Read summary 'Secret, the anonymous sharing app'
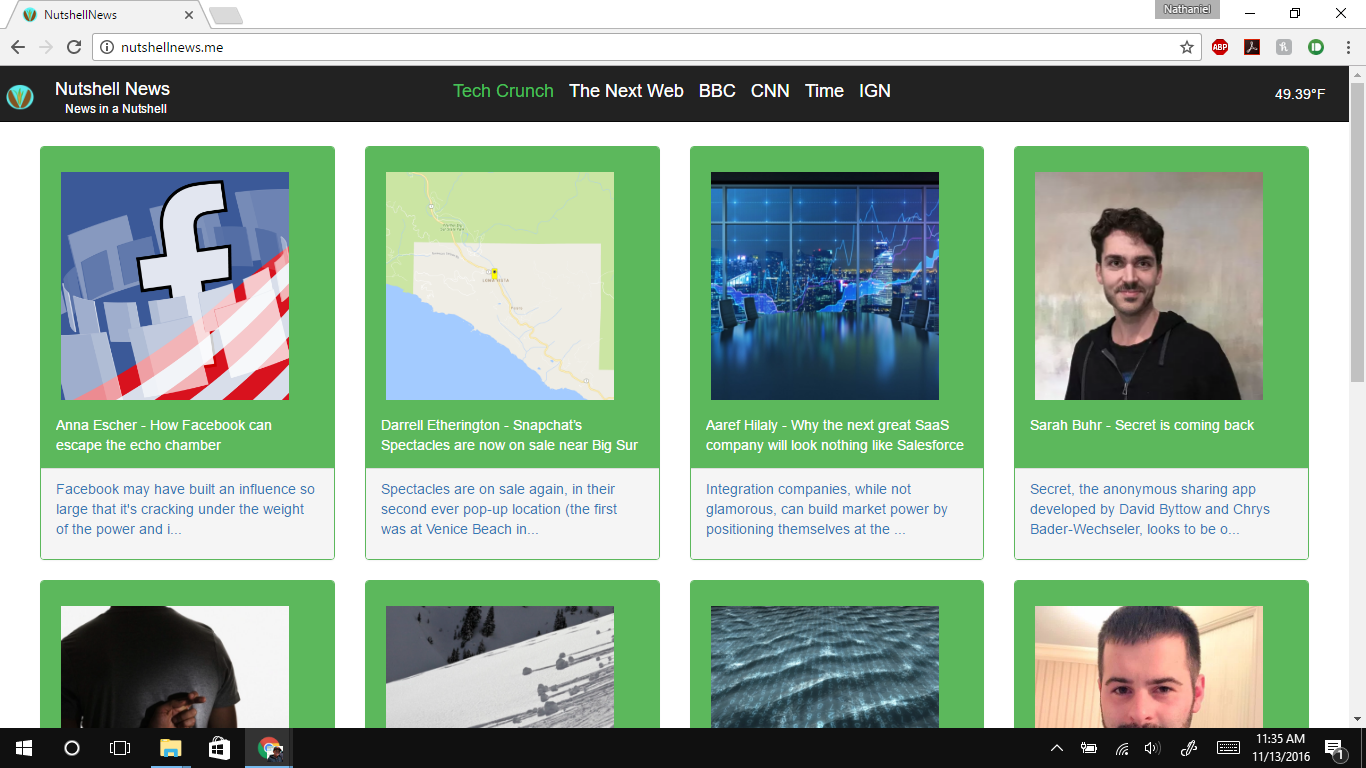Image resolution: width=1366 pixels, height=768 pixels. pyautogui.click(x=1150, y=509)
